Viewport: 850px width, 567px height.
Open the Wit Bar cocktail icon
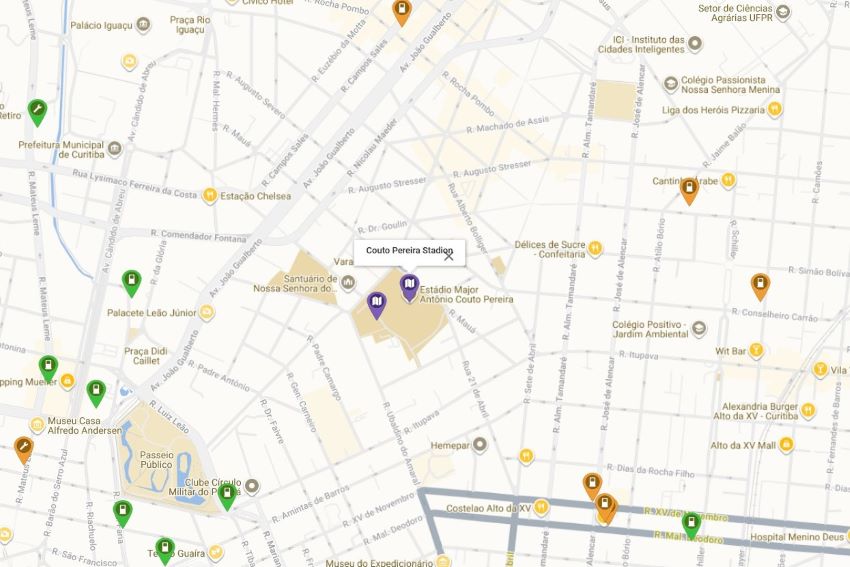point(756,351)
